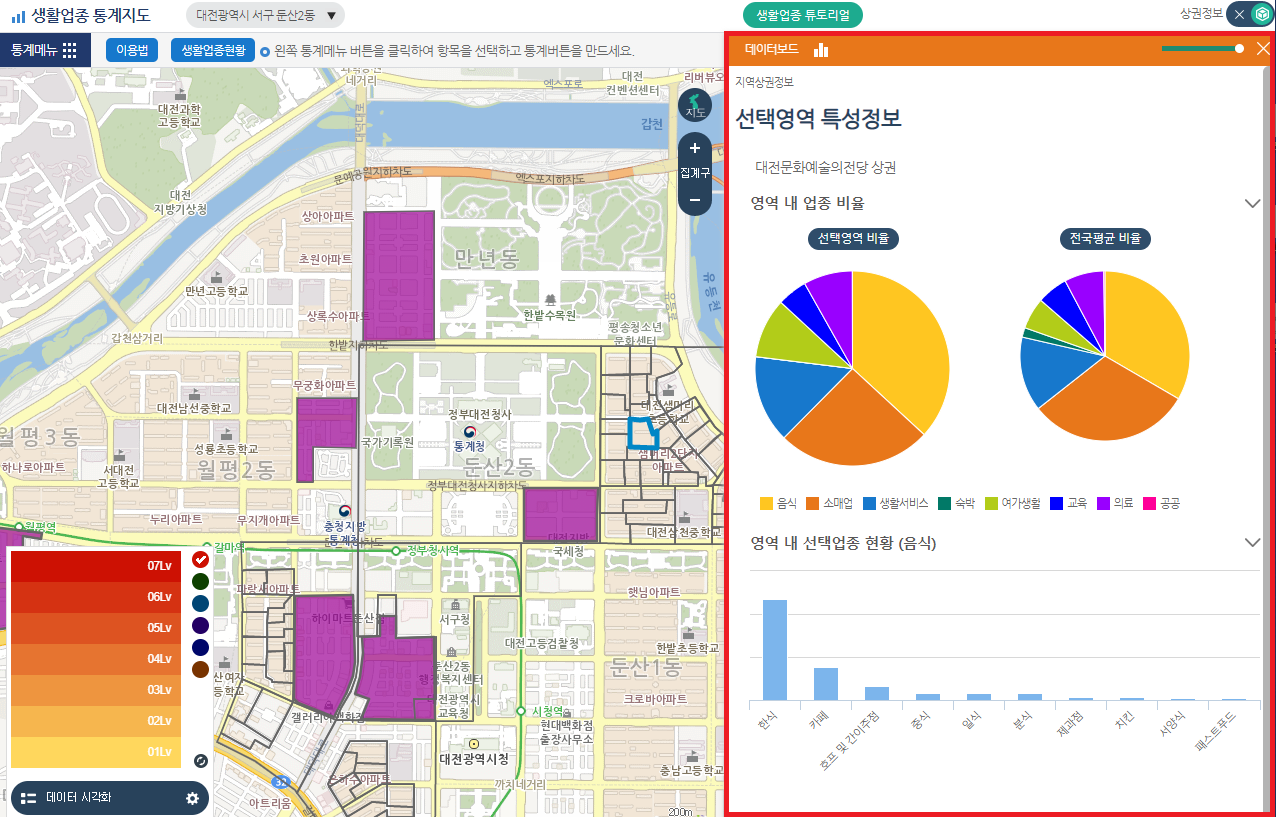
Task: Select the 전국평균 비율 tab
Action: (x=1104, y=239)
